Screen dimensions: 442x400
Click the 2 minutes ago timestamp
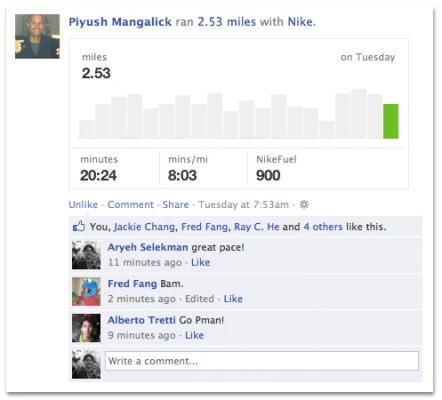[x=142, y=299]
